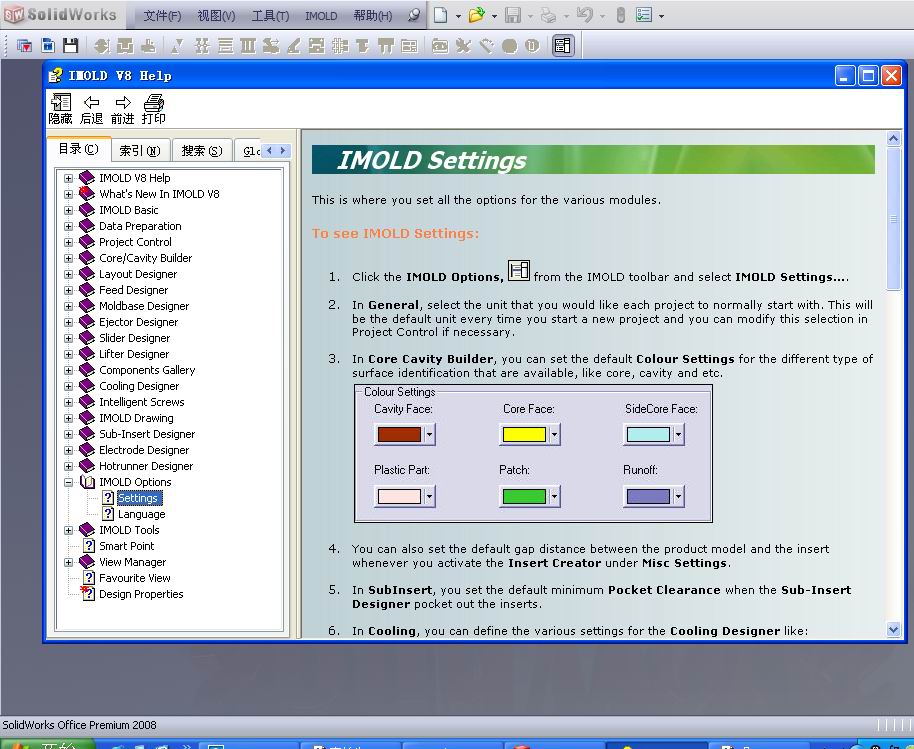
Task: Open the Runoff colour dropdown arrow
Action: (x=677, y=497)
